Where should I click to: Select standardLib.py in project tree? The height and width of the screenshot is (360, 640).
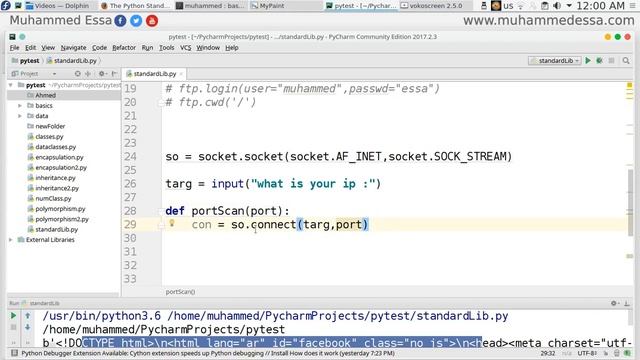(x=52, y=229)
